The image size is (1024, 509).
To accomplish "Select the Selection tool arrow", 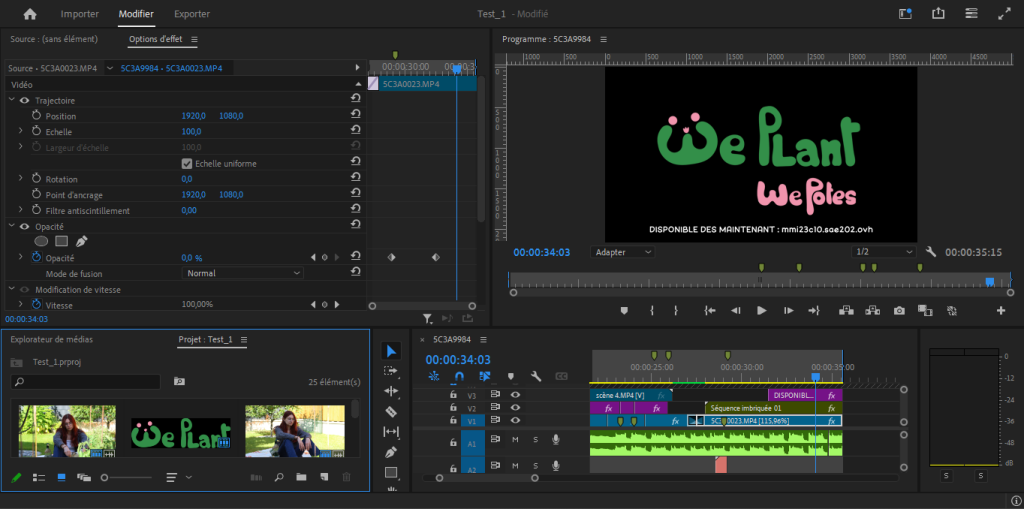I will [391, 352].
